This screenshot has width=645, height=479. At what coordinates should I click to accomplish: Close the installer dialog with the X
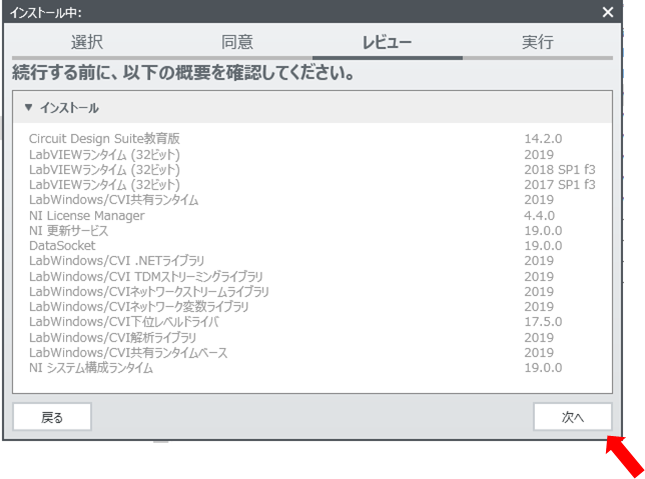pyautogui.click(x=608, y=12)
